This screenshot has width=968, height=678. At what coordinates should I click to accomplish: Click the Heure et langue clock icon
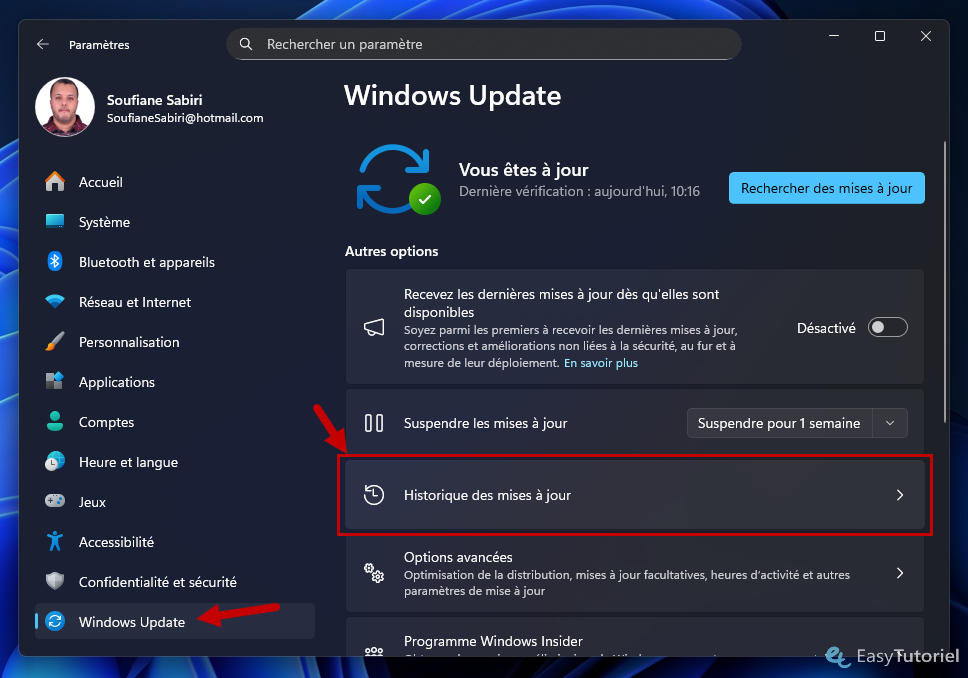[55, 462]
